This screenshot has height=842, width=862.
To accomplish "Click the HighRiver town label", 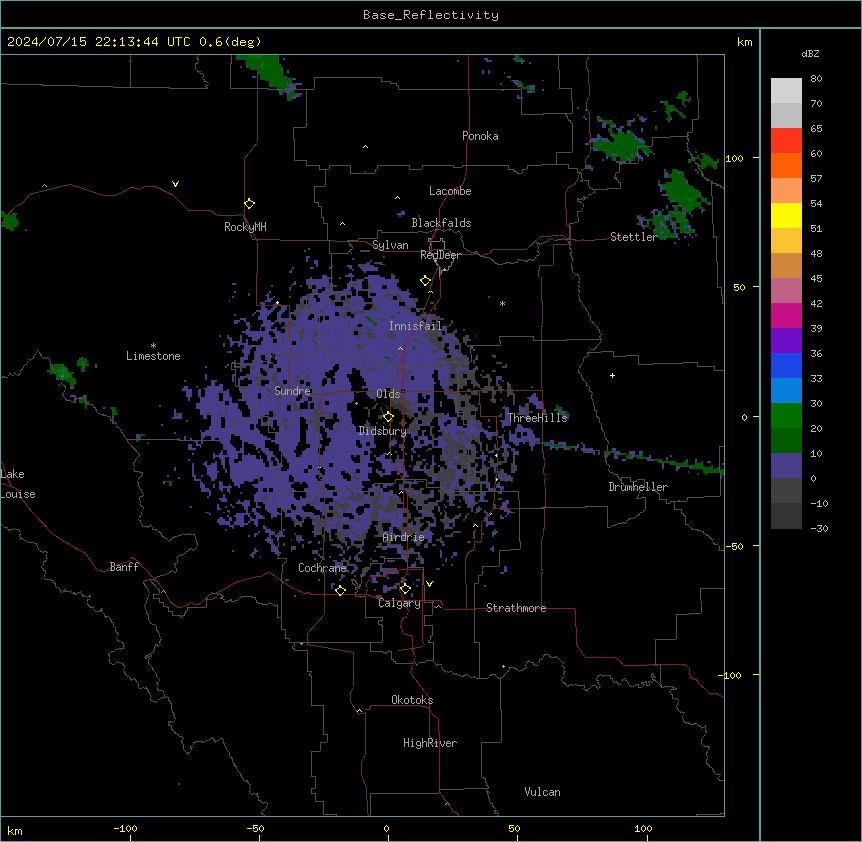I will pyautogui.click(x=430, y=743).
